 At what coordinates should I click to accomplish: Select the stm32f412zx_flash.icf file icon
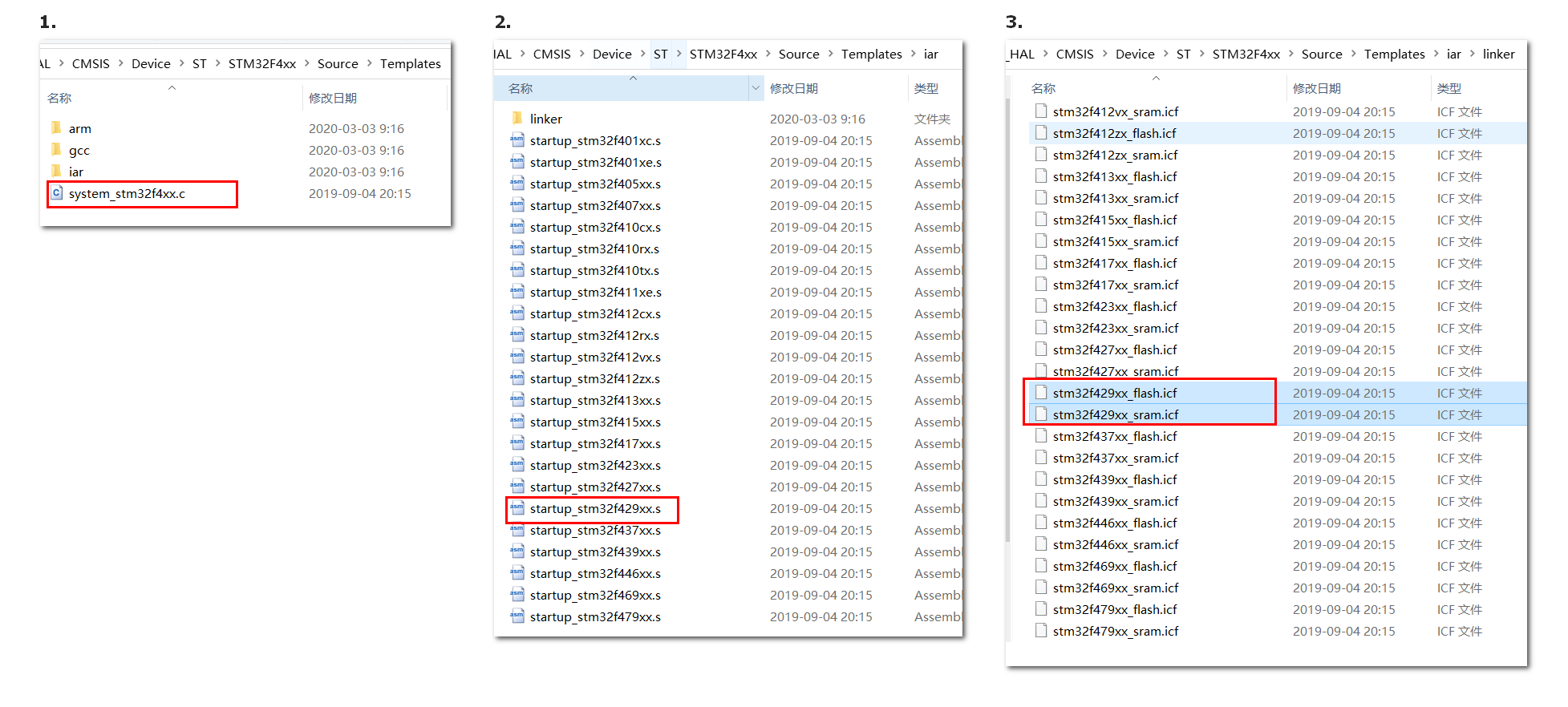click(x=1041, y=132)
